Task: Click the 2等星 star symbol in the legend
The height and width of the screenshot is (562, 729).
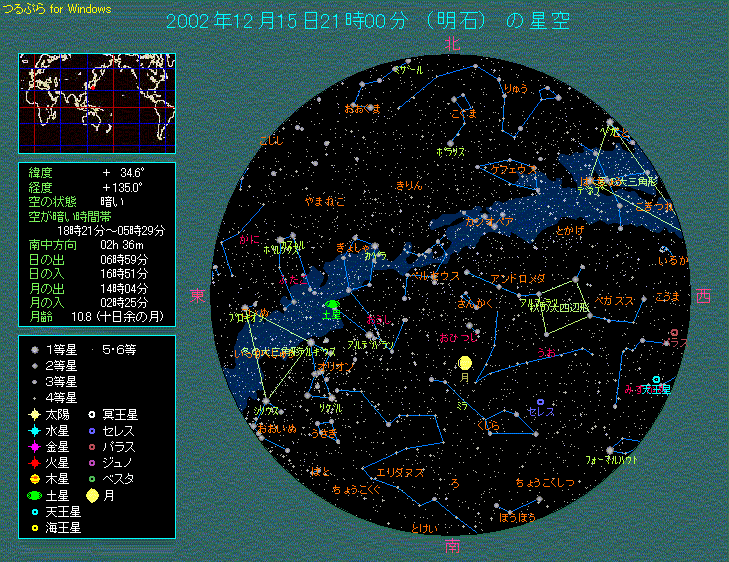Action: [x=34, y=366]
